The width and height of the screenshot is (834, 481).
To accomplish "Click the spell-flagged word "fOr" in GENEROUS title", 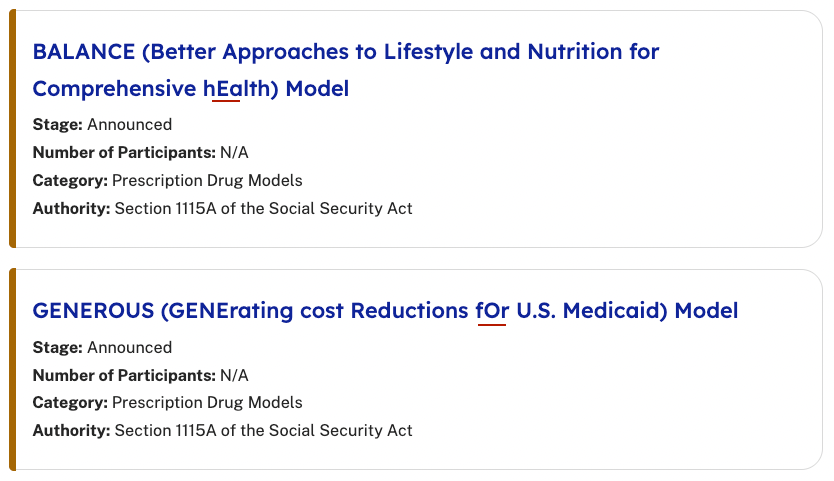I will coord(493,311).
